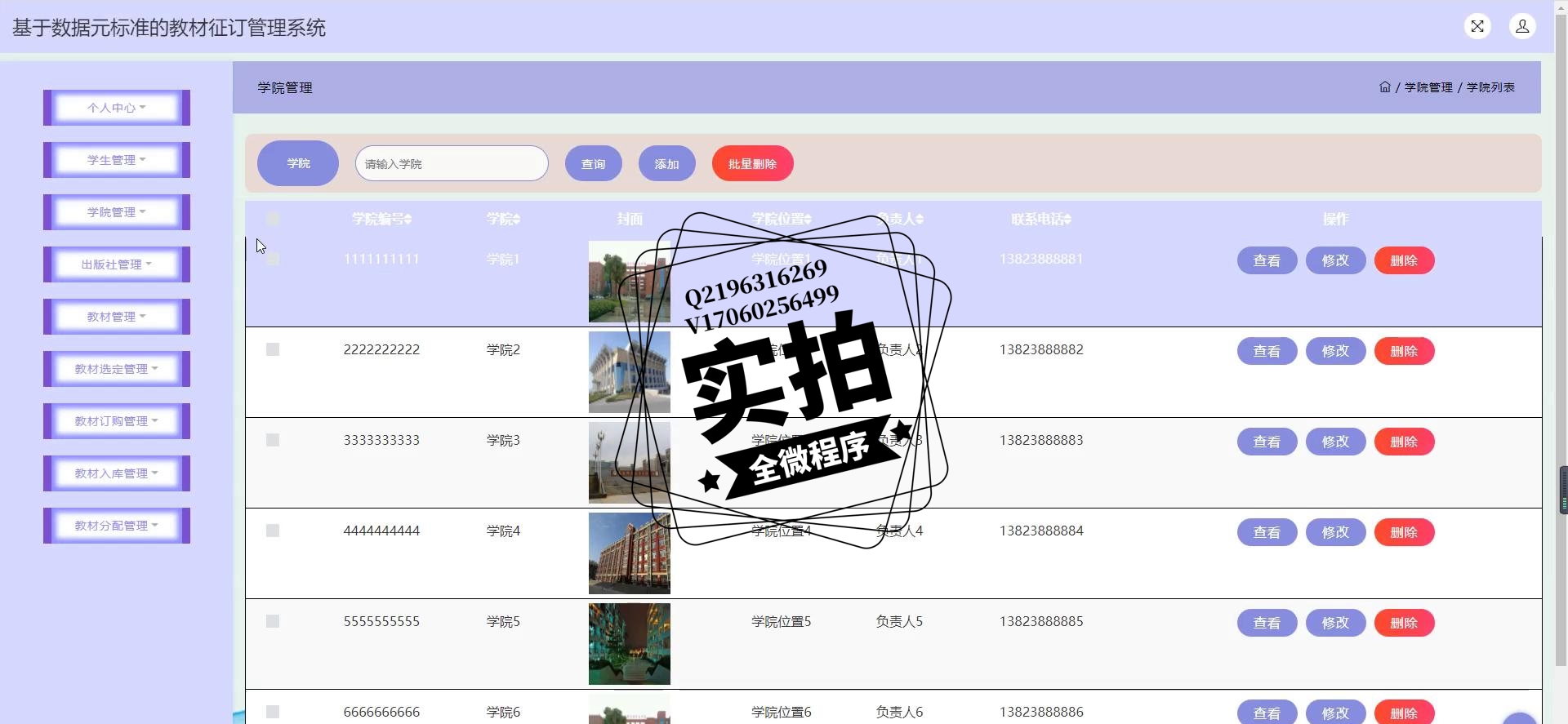Viewport: 1568px width, 724px height.
Task: Click the 学院 filter label button
Action: [x=298, y=163]
